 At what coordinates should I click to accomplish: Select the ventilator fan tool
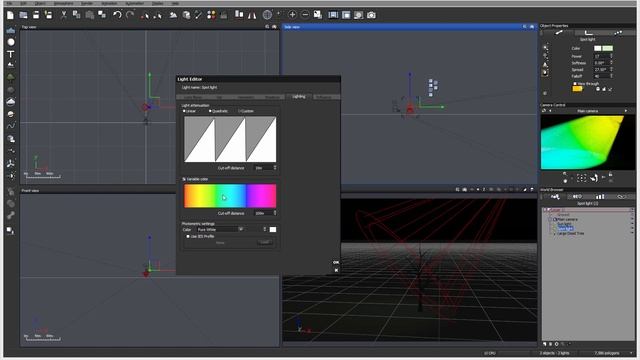click(11, 163)
